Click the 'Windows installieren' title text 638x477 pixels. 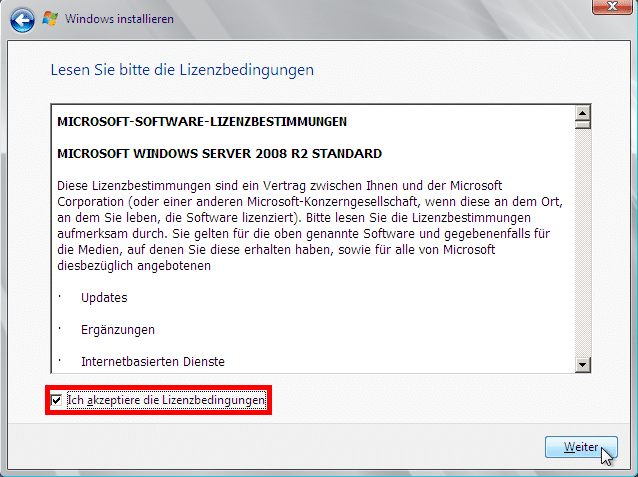119,19
